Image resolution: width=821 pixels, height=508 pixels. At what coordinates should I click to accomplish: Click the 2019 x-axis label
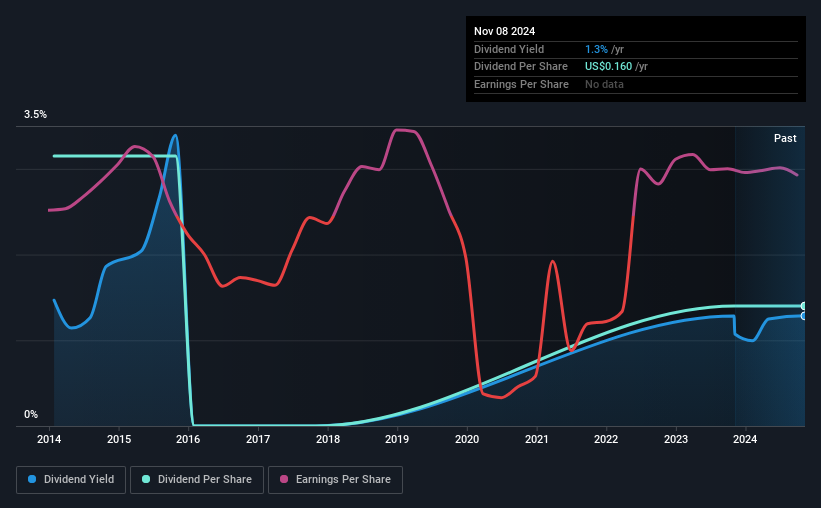[397, 439]
